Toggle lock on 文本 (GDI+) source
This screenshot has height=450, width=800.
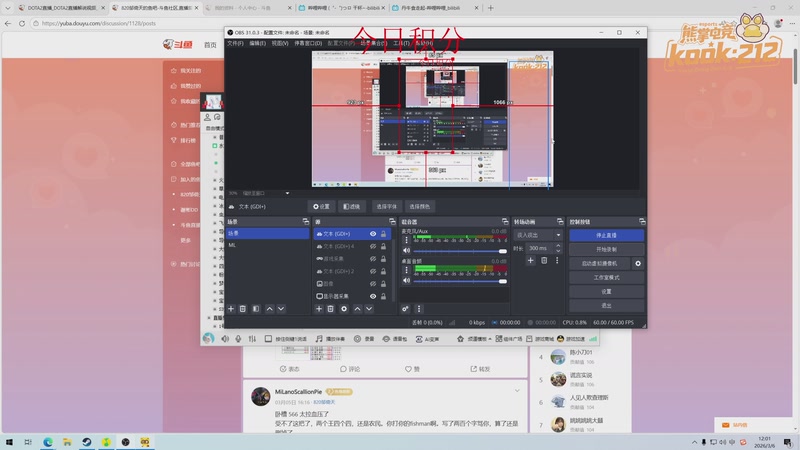click(x=383, y=234)
